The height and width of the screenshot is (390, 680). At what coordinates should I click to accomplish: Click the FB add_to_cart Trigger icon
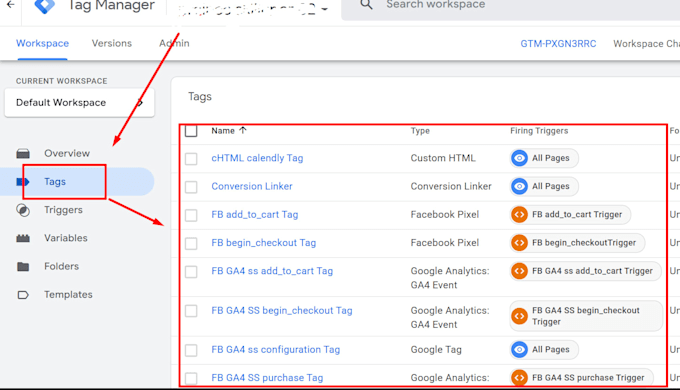click(x=519, y=214)
